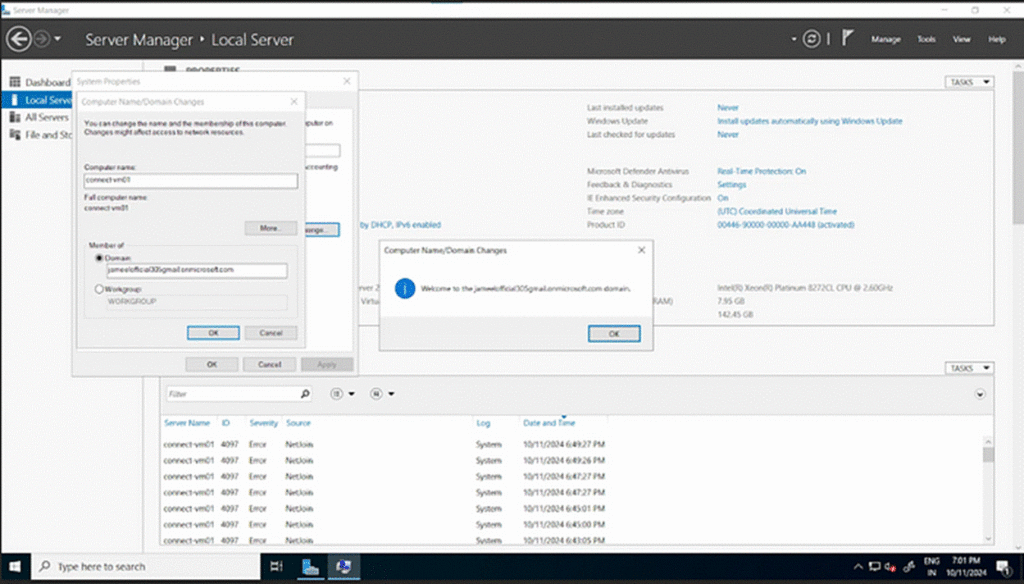Click OK on the Welcome domain dialog
1024x584 pixels.
(x=614, y=333)
